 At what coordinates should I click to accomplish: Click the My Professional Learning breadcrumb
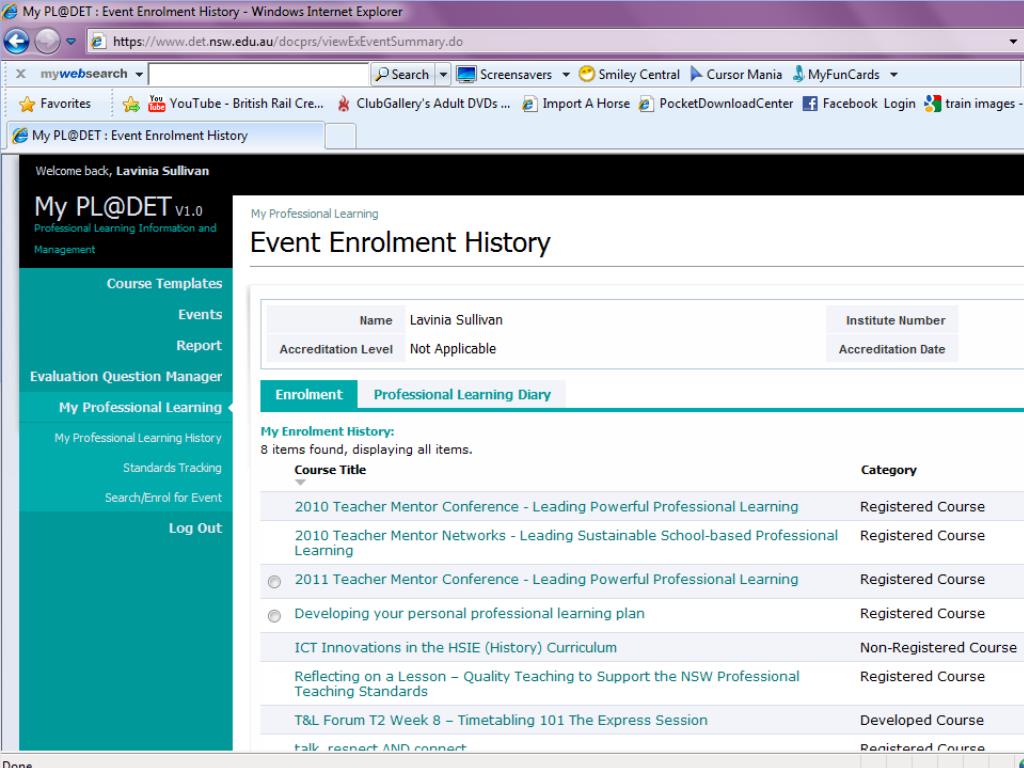pyautogui.click(x=314, y=214)
